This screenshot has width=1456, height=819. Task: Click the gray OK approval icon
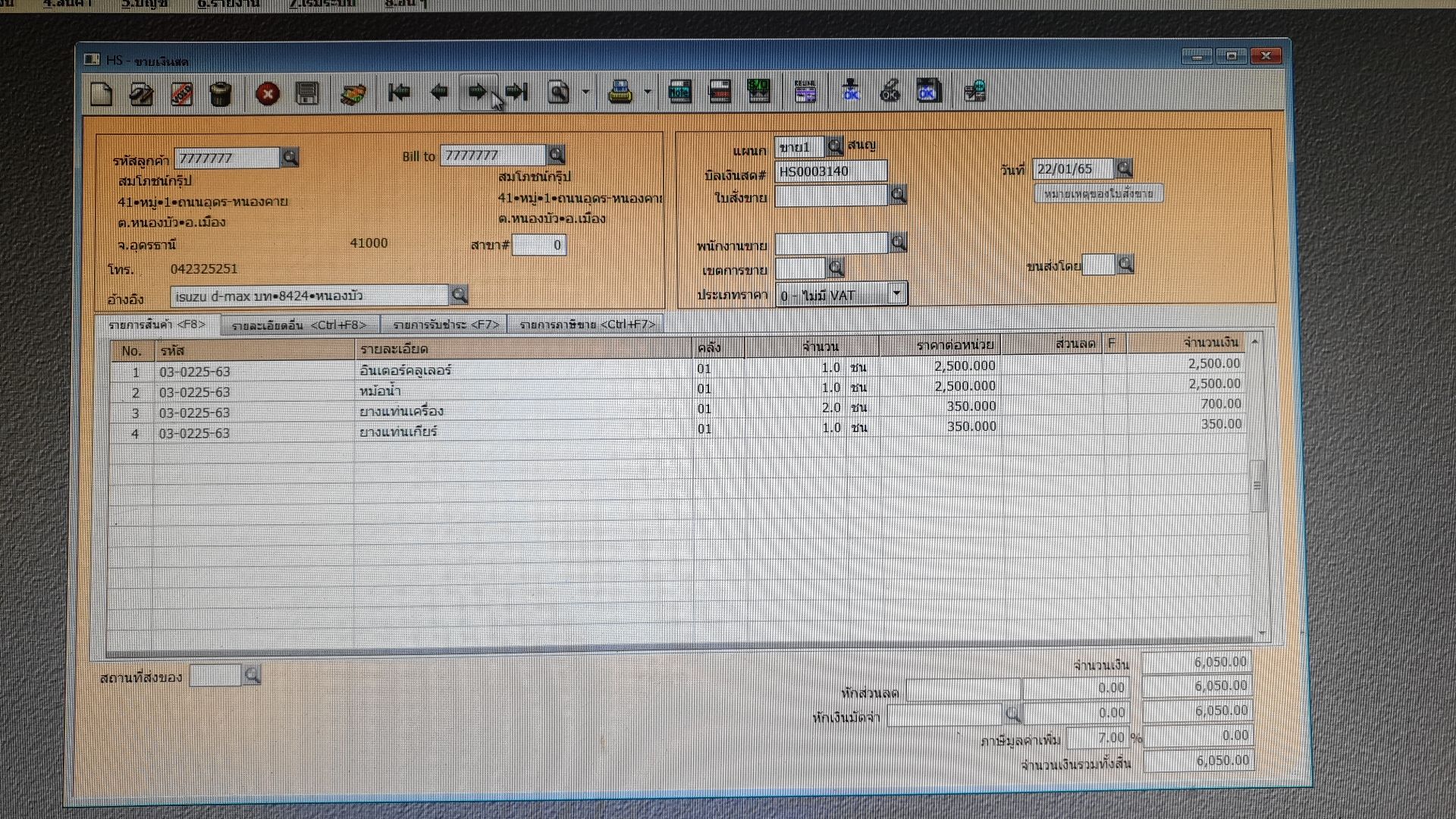click(x=890, y=92)
